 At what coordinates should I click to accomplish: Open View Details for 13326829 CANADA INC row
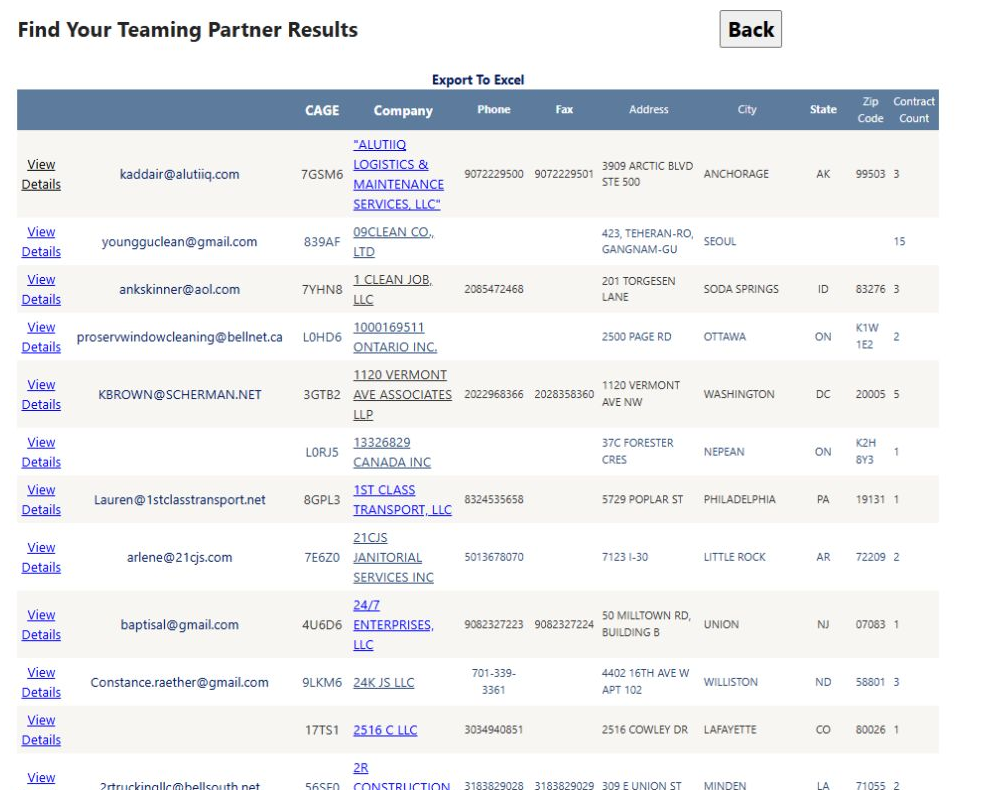[x=41, y=452]
